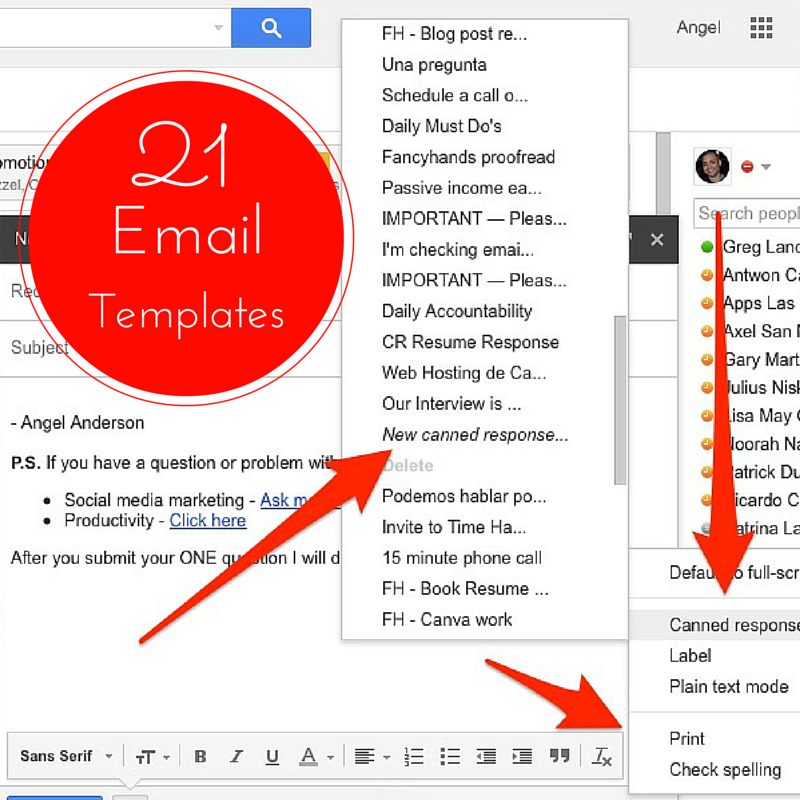Click the Search people input field
This screenshot has height=800, width=800.
(x=748, y=213)
